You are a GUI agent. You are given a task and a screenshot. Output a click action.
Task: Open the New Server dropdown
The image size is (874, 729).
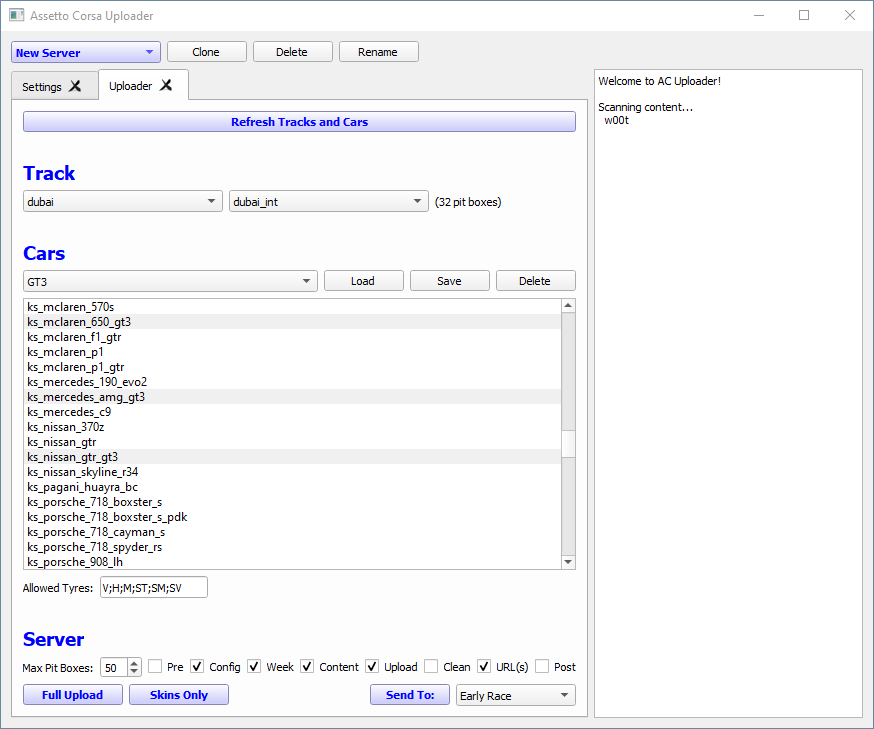(86, 52)
